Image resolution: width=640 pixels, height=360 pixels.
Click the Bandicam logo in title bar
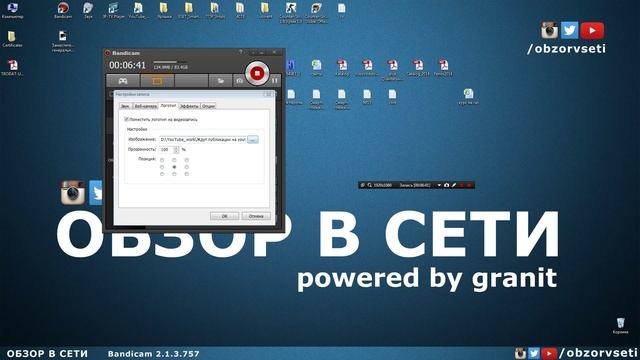point(108,53)
